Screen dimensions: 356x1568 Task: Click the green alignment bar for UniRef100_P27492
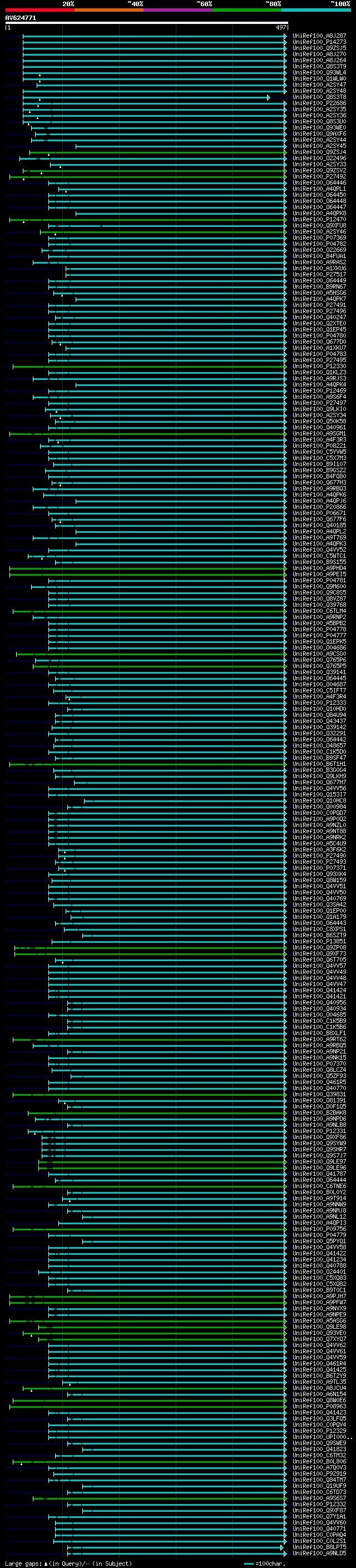pos(146,177)
